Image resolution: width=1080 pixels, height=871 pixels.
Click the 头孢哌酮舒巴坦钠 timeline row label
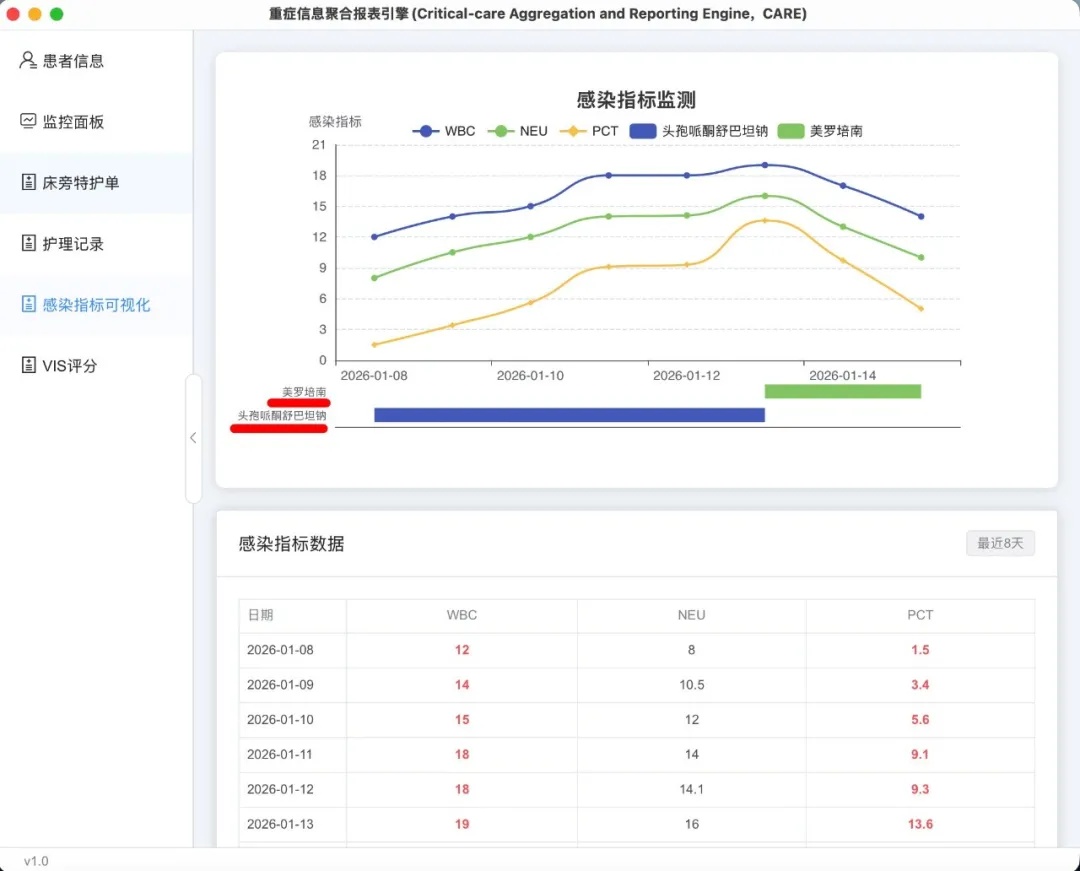click(282, 415)
